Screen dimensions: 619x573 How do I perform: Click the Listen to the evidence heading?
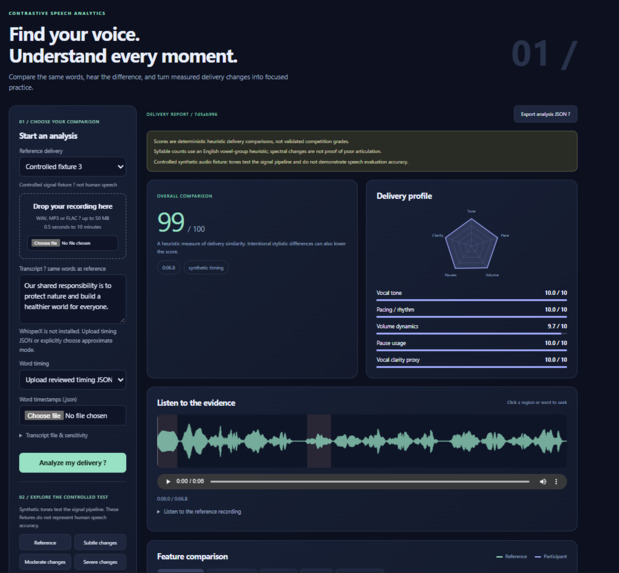(196, 403)
